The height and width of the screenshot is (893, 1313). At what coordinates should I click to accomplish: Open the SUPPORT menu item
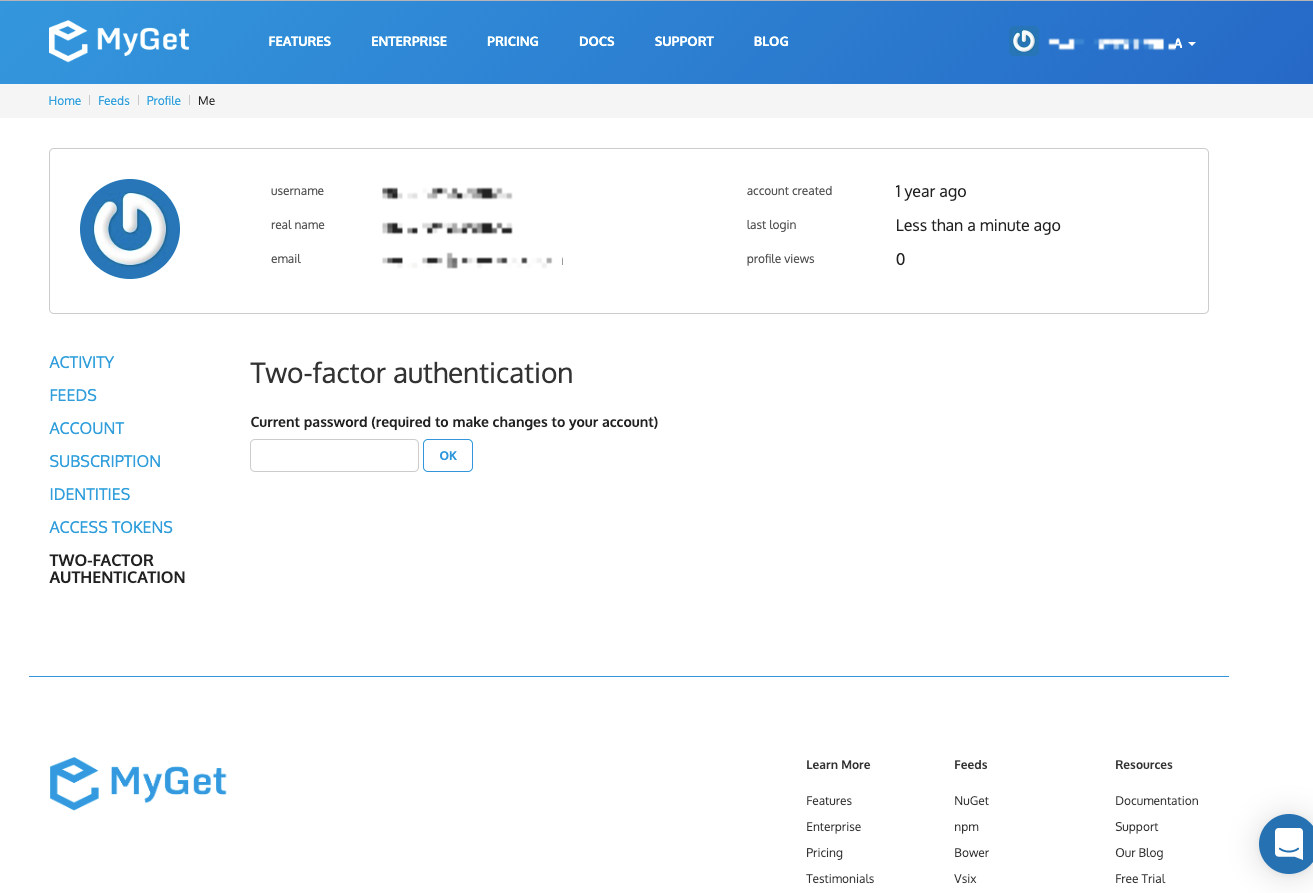684,42
